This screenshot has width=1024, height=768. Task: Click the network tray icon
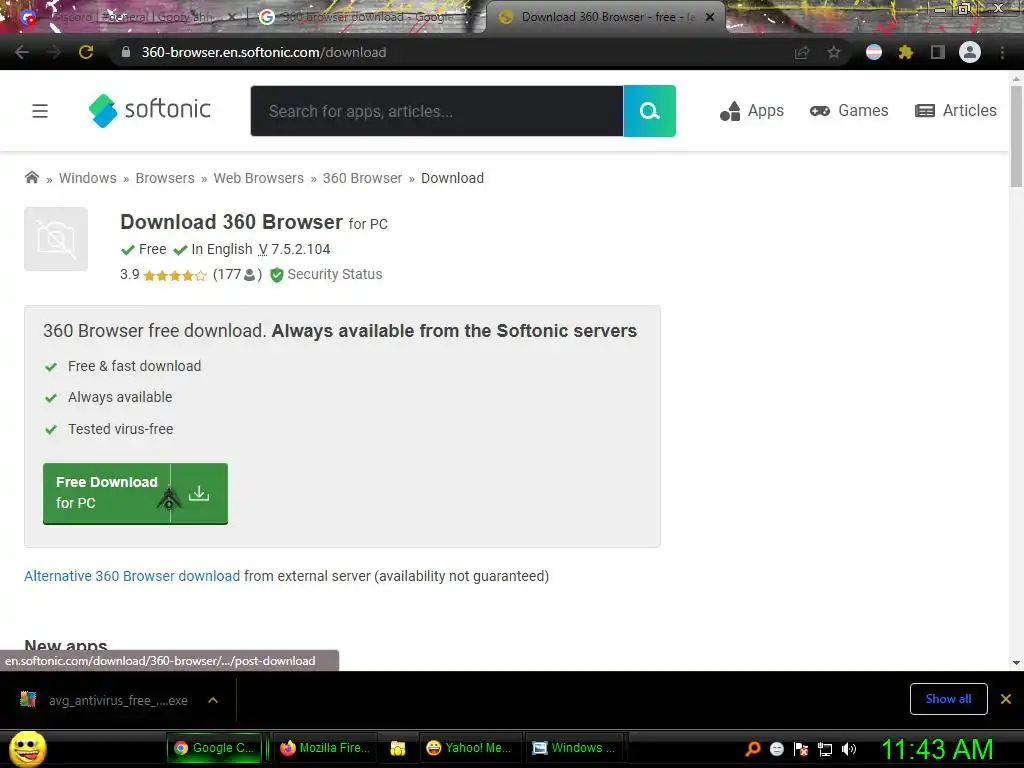825,749
